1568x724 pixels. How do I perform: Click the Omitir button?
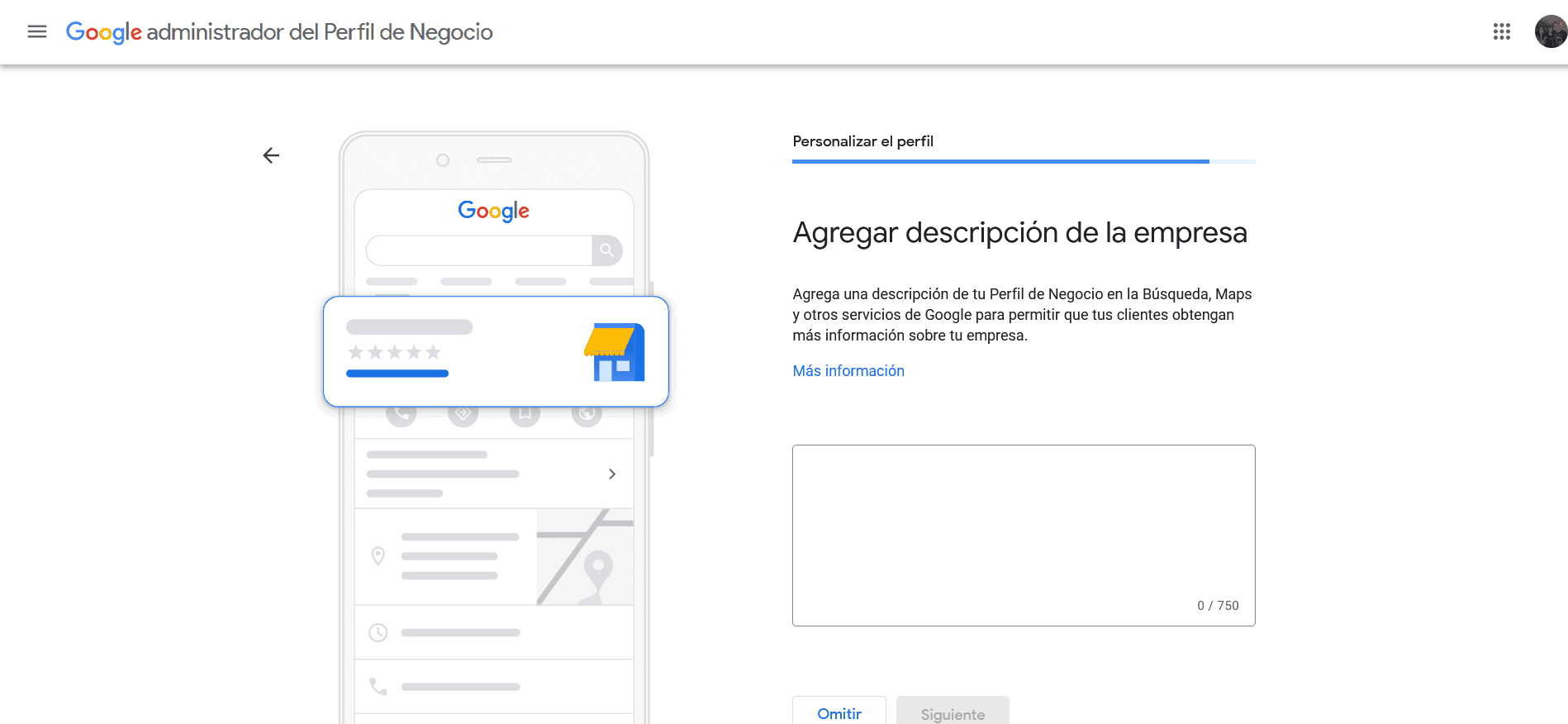[839, 711]
